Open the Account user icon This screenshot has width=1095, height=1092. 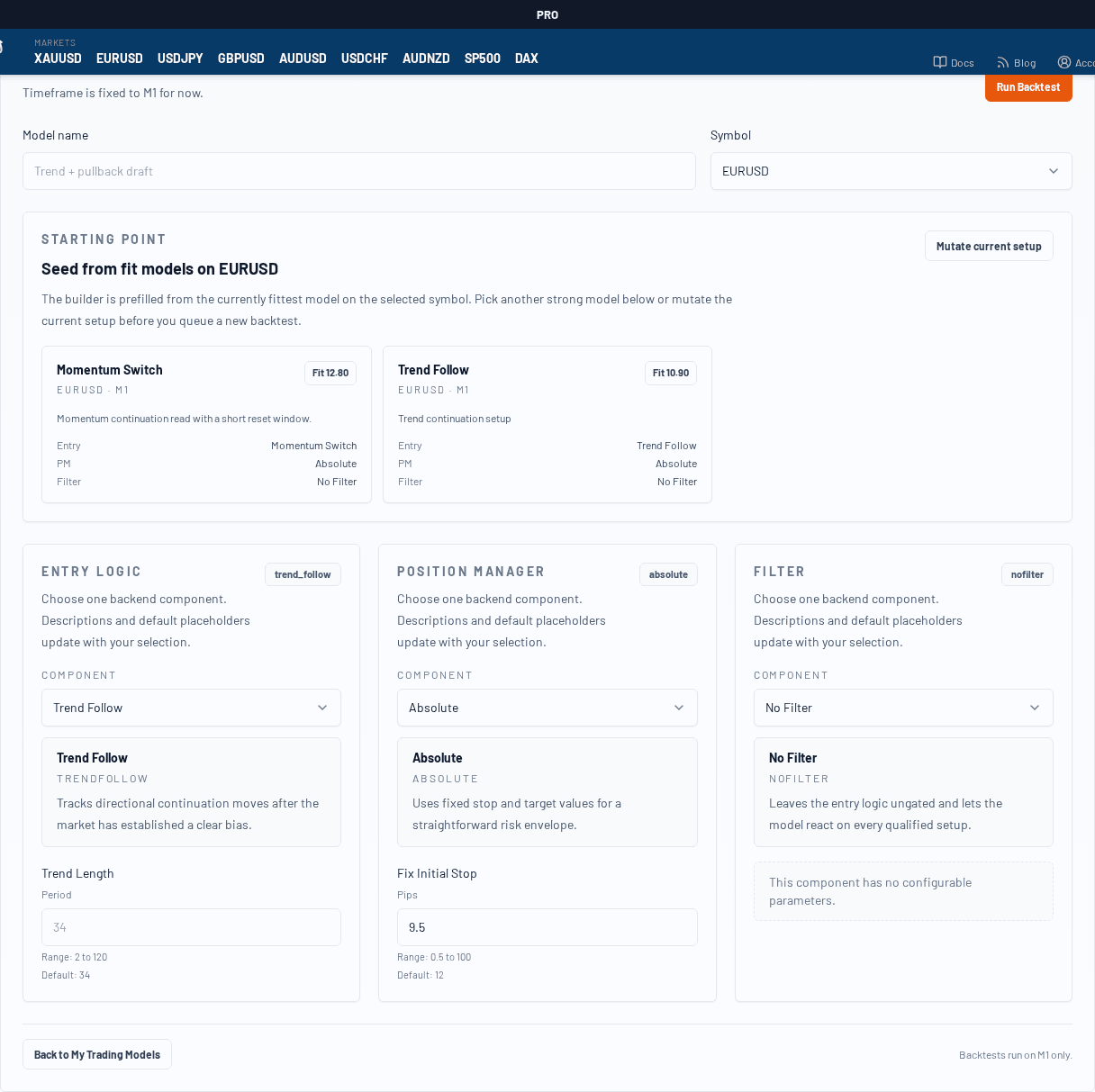point(1064,62)
